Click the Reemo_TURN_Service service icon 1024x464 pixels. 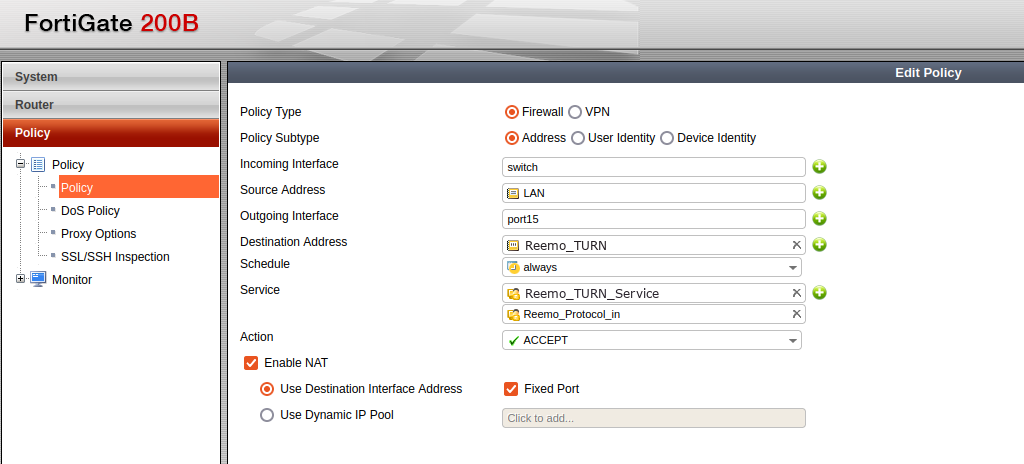514,293
